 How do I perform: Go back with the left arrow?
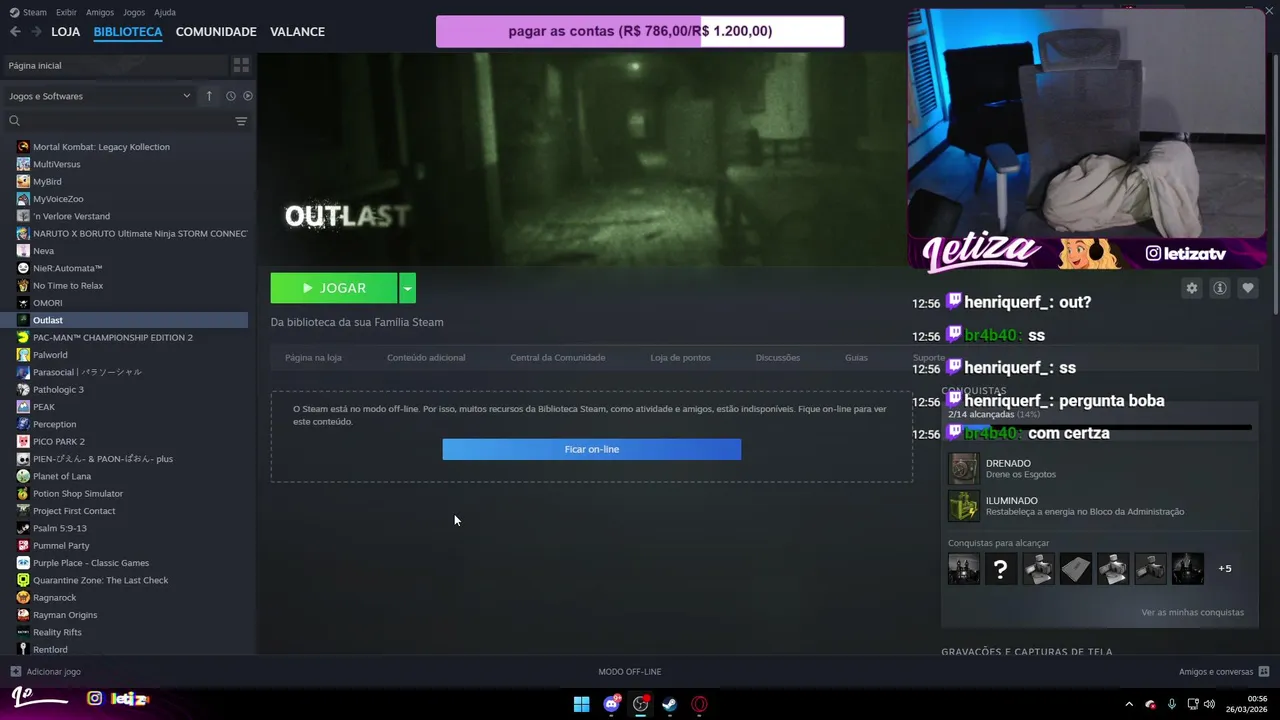15,31
